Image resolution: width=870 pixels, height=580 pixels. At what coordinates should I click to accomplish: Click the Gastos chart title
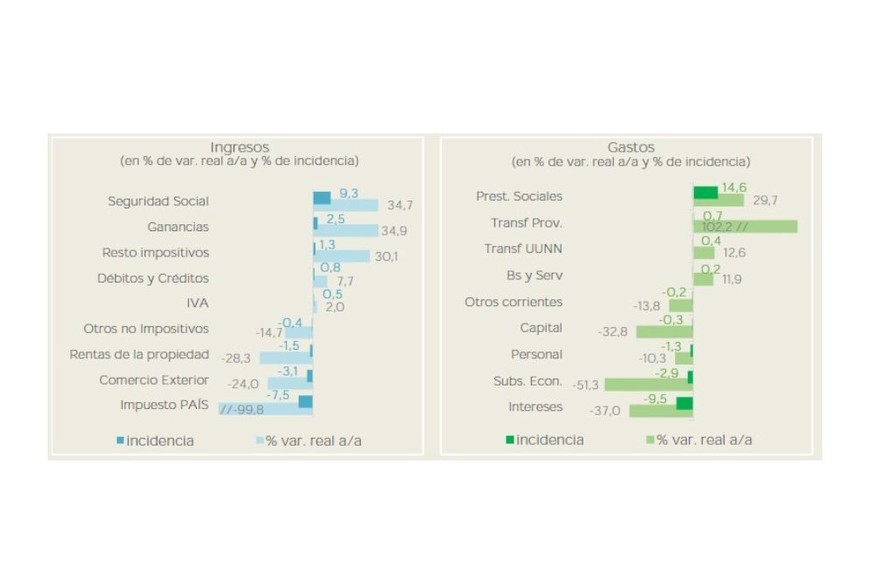(x=630, y=147)
